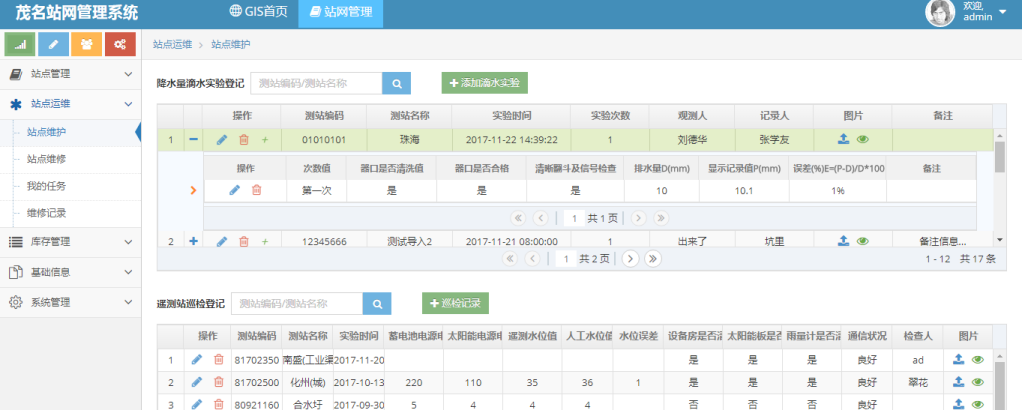Click the 遥测站巡检登记 search input field
Viewport: 1022px width, 410px height.
point(296,303)
